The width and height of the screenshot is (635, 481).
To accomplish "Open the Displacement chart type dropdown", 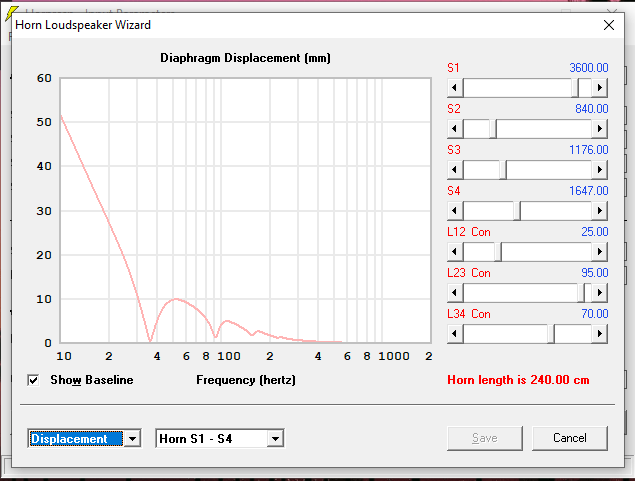I will pyautogui.click(x=132, y=438).
